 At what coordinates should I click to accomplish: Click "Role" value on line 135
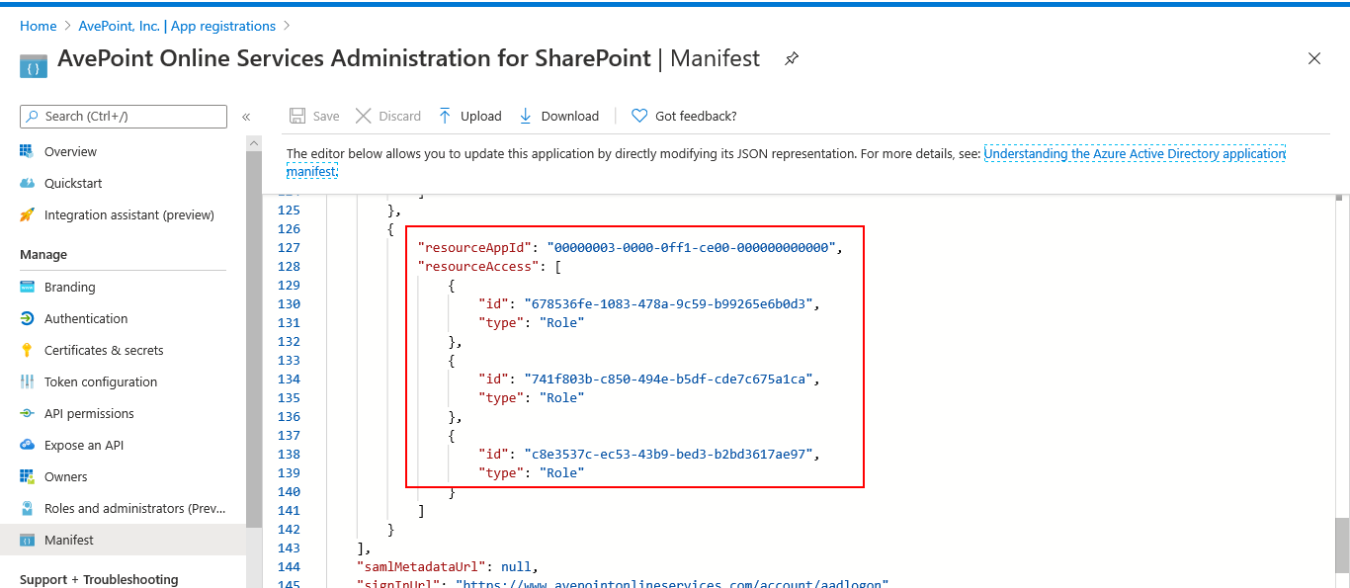coord(562,398)
